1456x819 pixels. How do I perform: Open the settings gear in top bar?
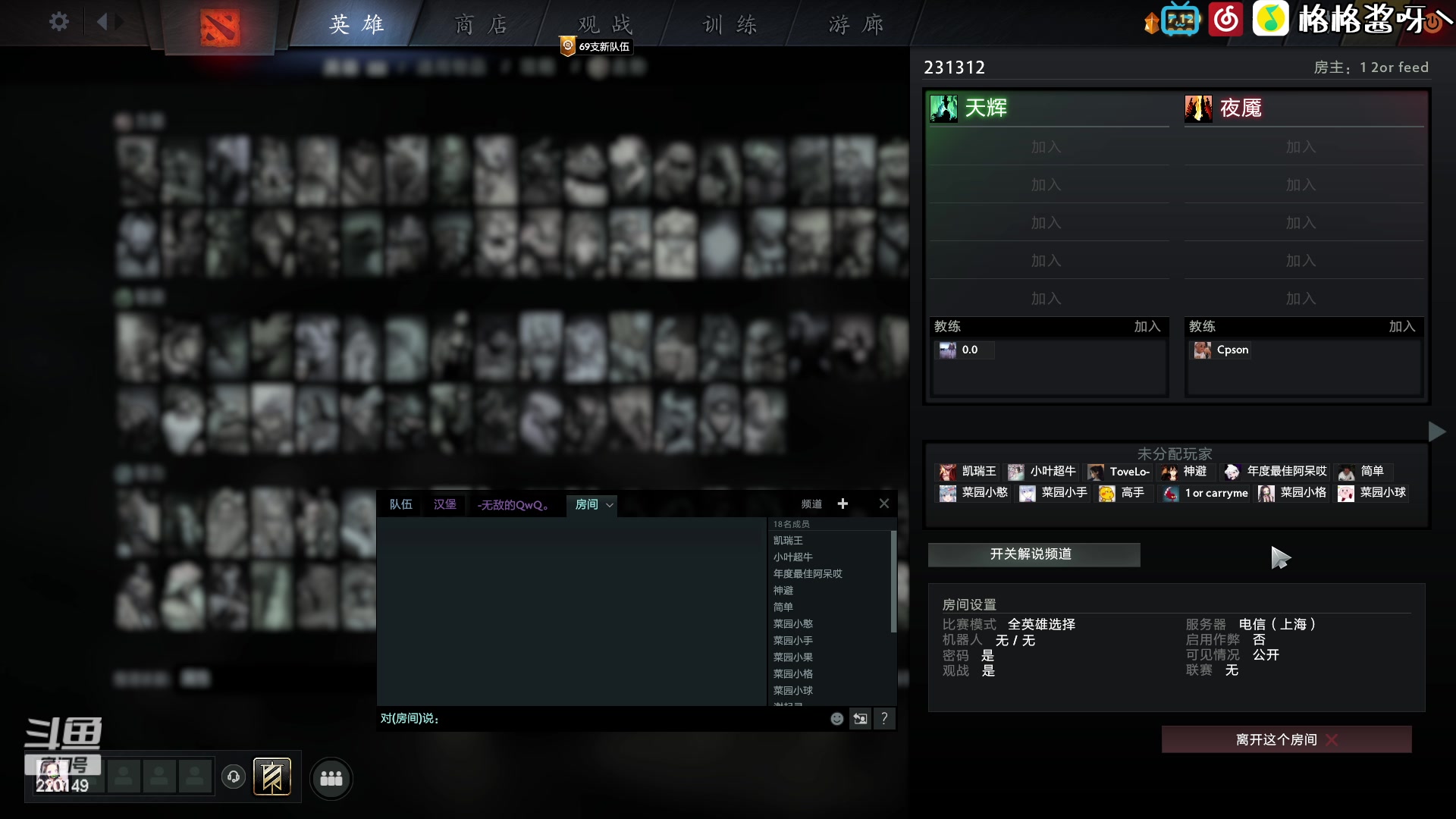click(58, 21)
